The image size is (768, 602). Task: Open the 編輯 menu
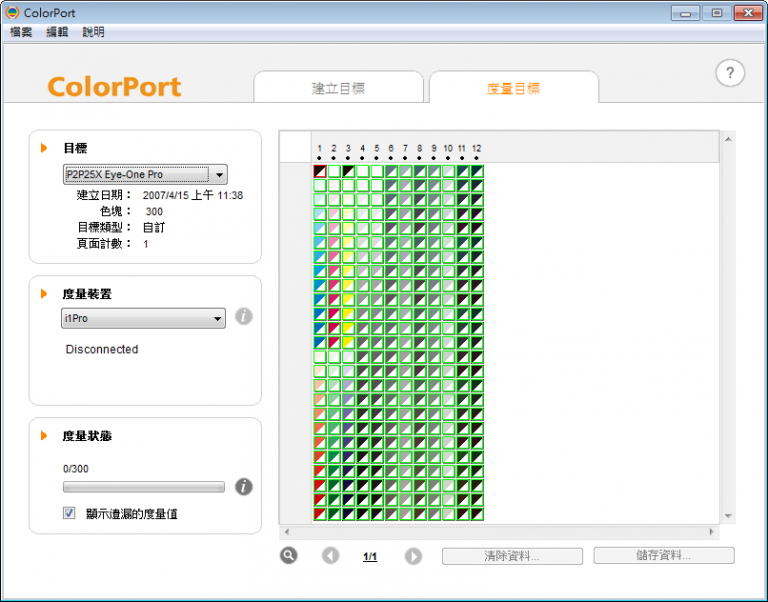57,32
